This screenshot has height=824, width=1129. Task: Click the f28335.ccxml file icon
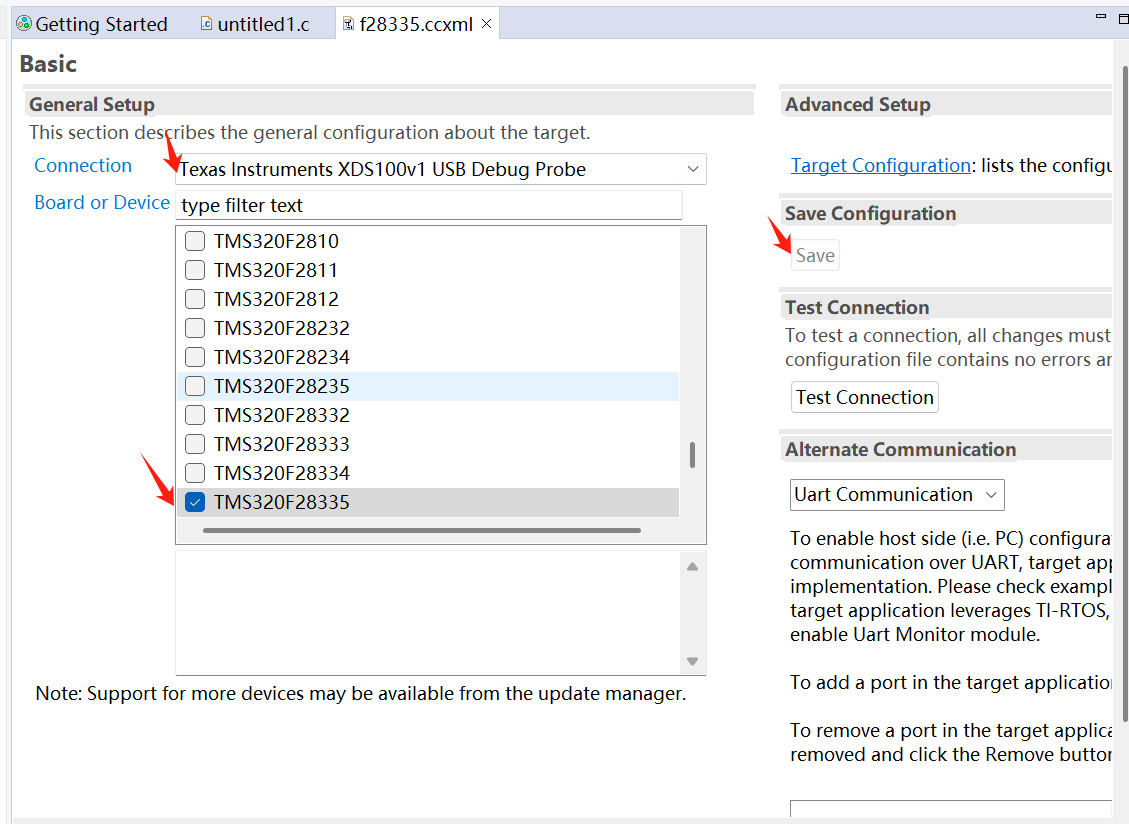click(x=348, y=24)
